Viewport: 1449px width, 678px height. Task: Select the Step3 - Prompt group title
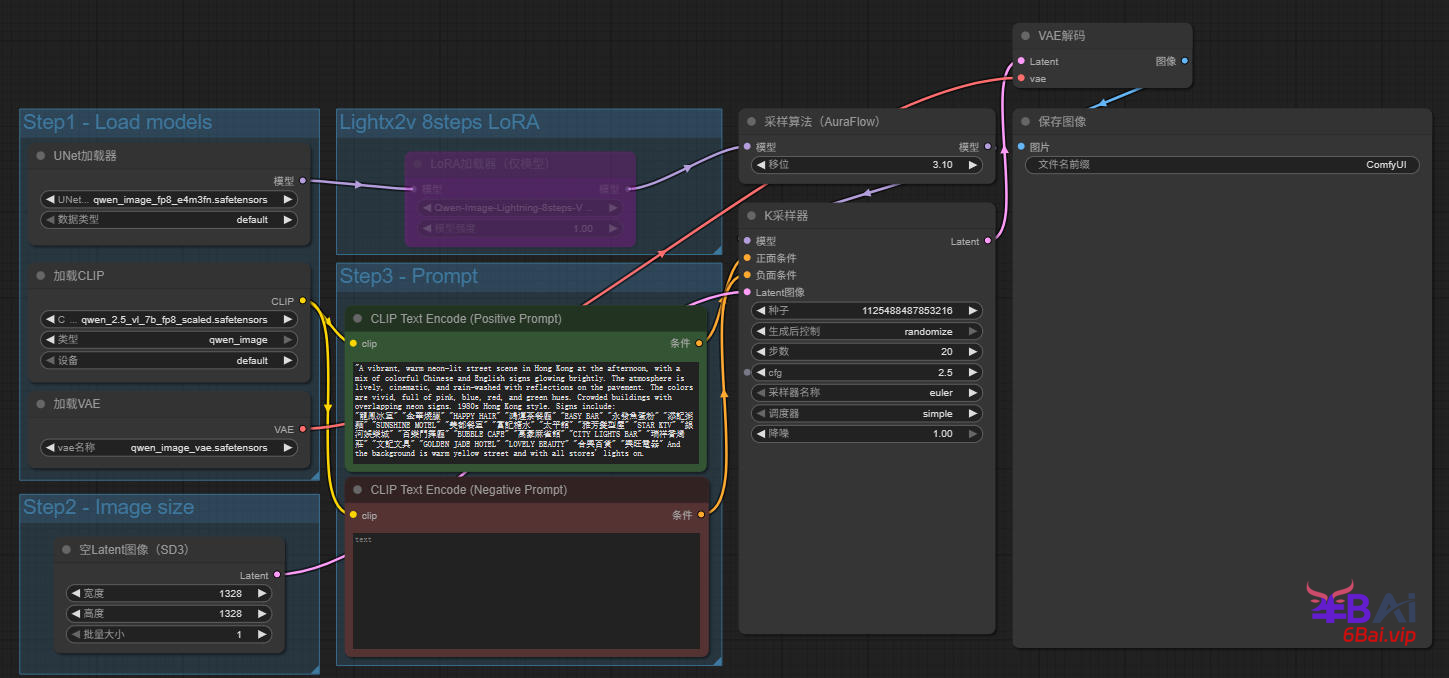pos(409,276)
